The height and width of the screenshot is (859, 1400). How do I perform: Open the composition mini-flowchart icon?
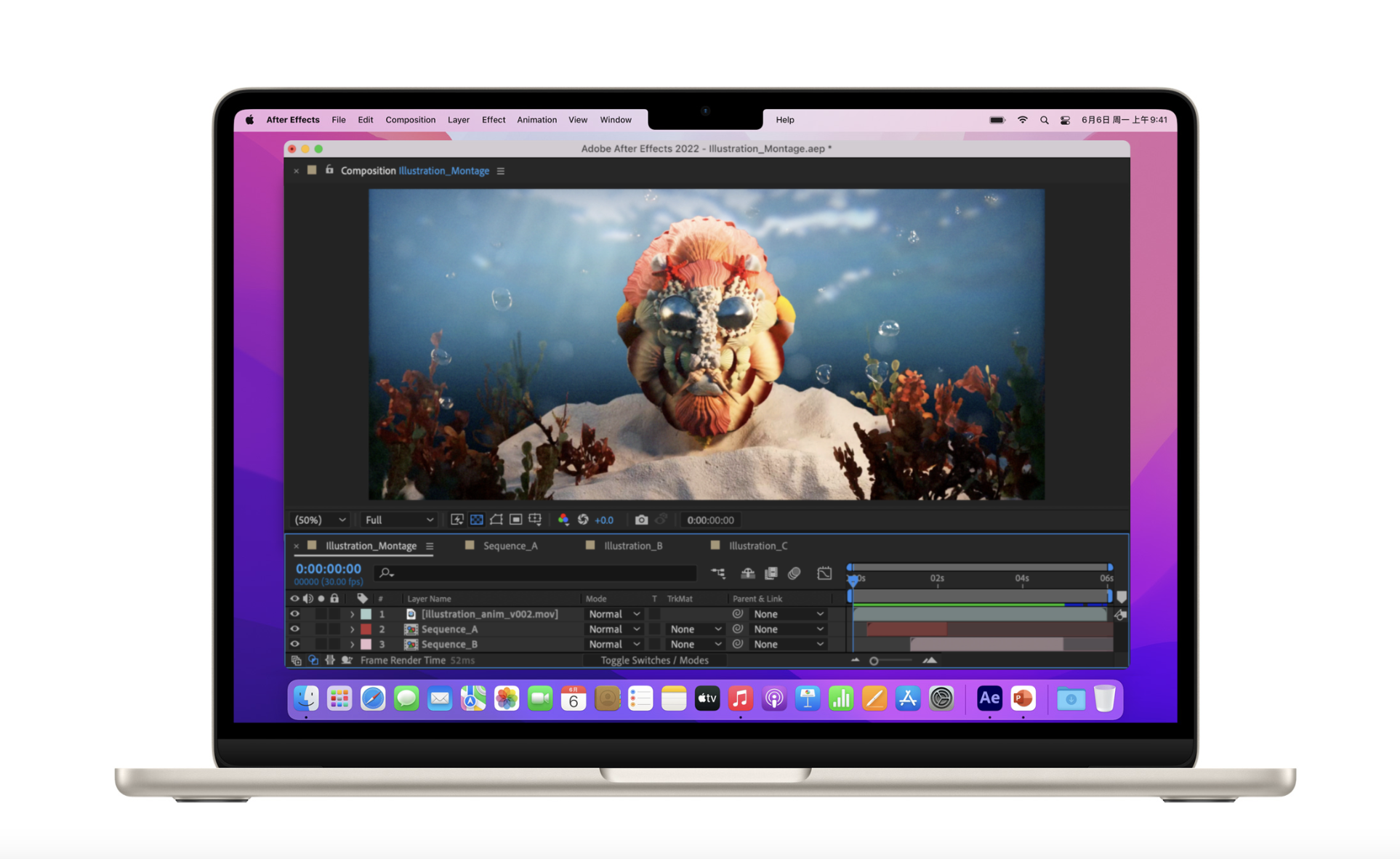click(718, 573)
